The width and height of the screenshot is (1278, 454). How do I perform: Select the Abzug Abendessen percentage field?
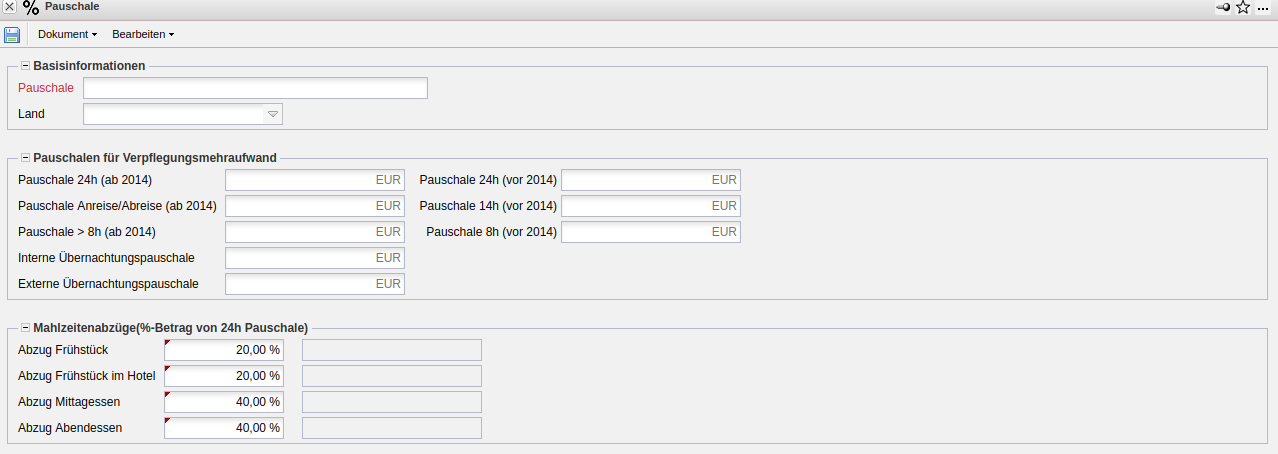pos(223,428)
